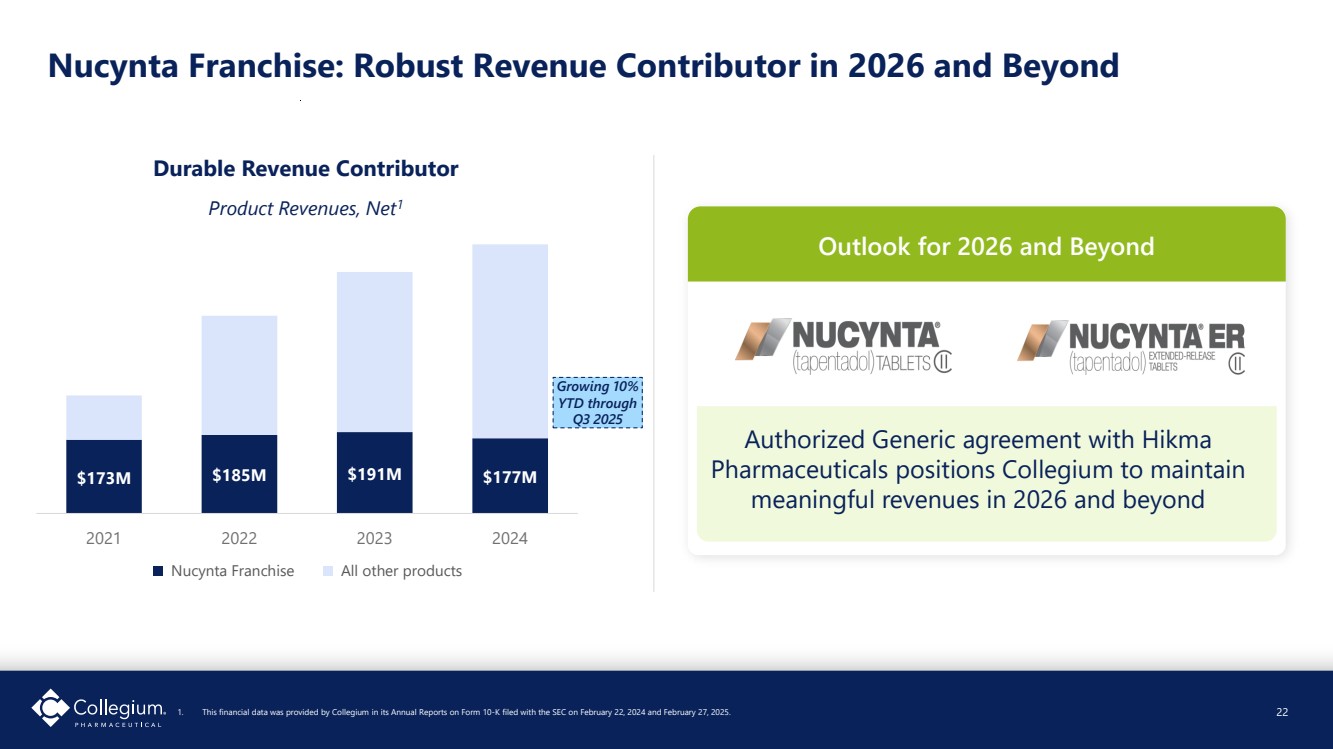Click the Collegium Pharmaceutical logo
The height and width of the screenshot is (749, 1333).
[x=98, y=709]
